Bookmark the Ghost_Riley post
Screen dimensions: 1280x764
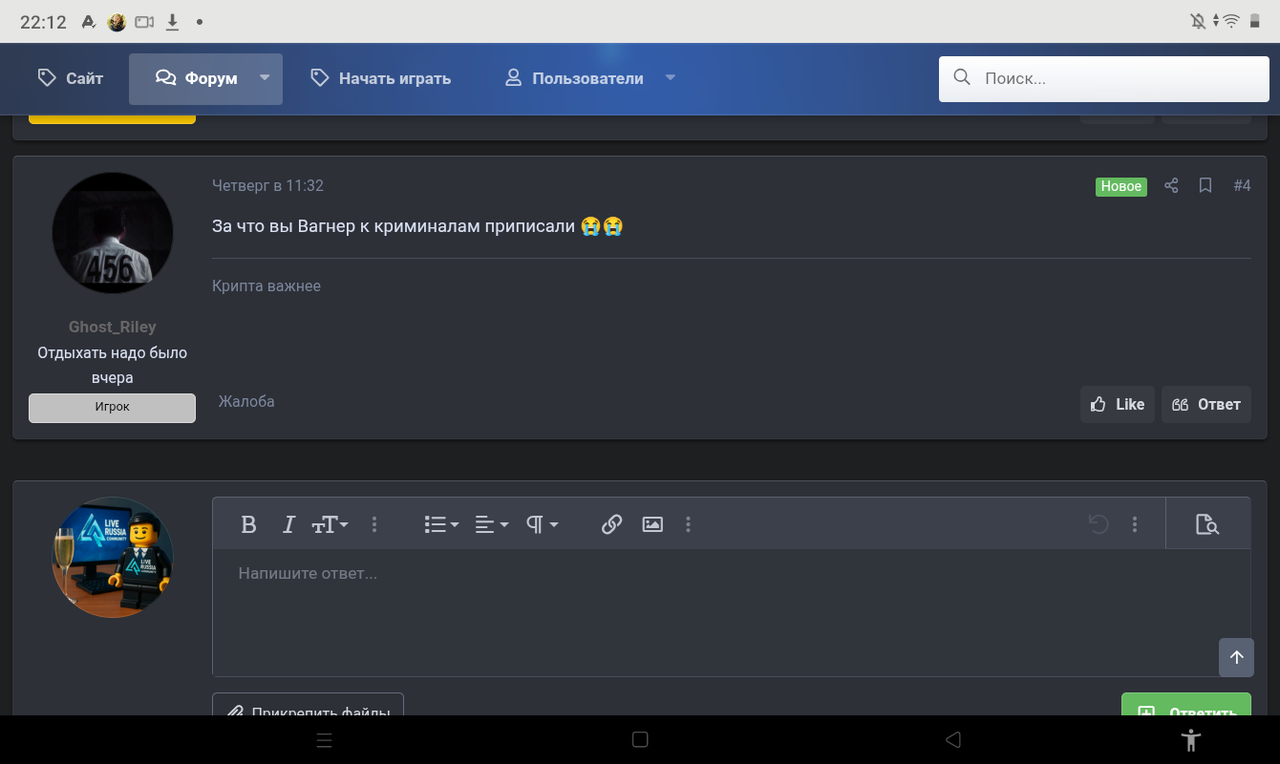pyautogui.click(x=1205, y=185)
